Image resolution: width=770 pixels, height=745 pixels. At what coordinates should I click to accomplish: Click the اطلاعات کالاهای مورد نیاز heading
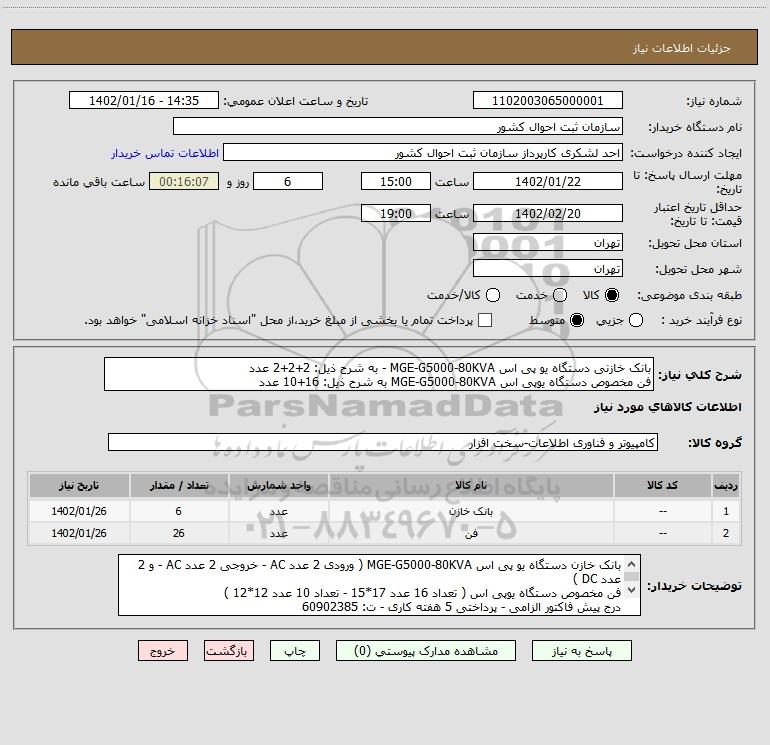(x=668, y=407)
